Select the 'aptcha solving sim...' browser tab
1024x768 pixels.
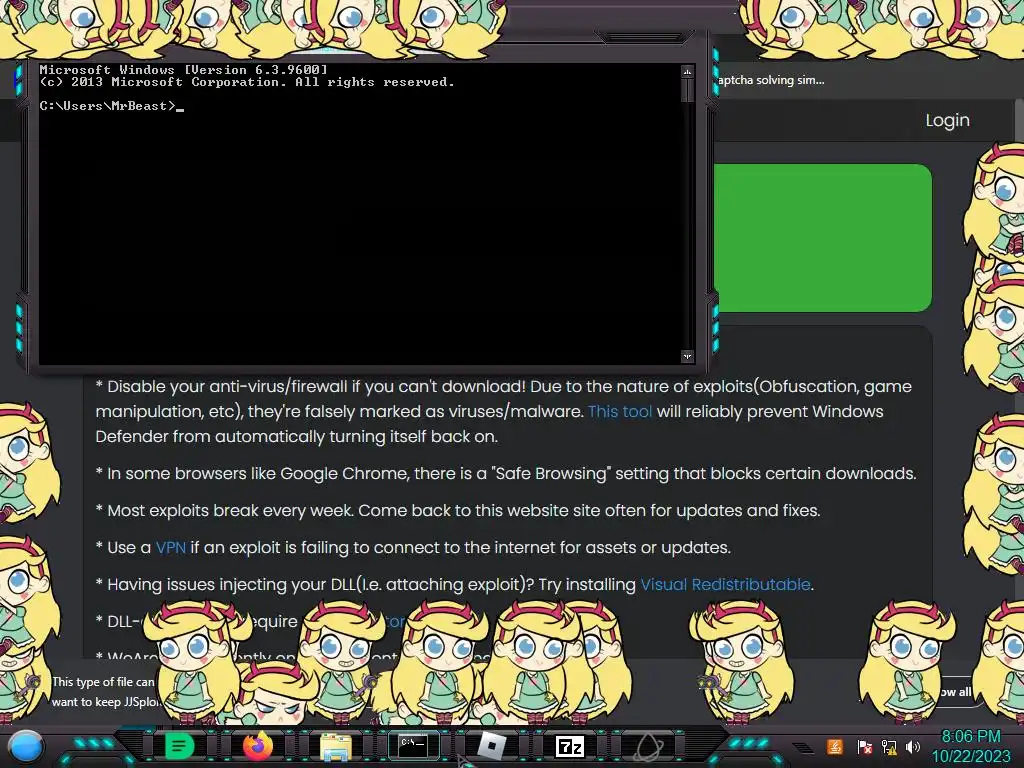[x=771, y=80]
